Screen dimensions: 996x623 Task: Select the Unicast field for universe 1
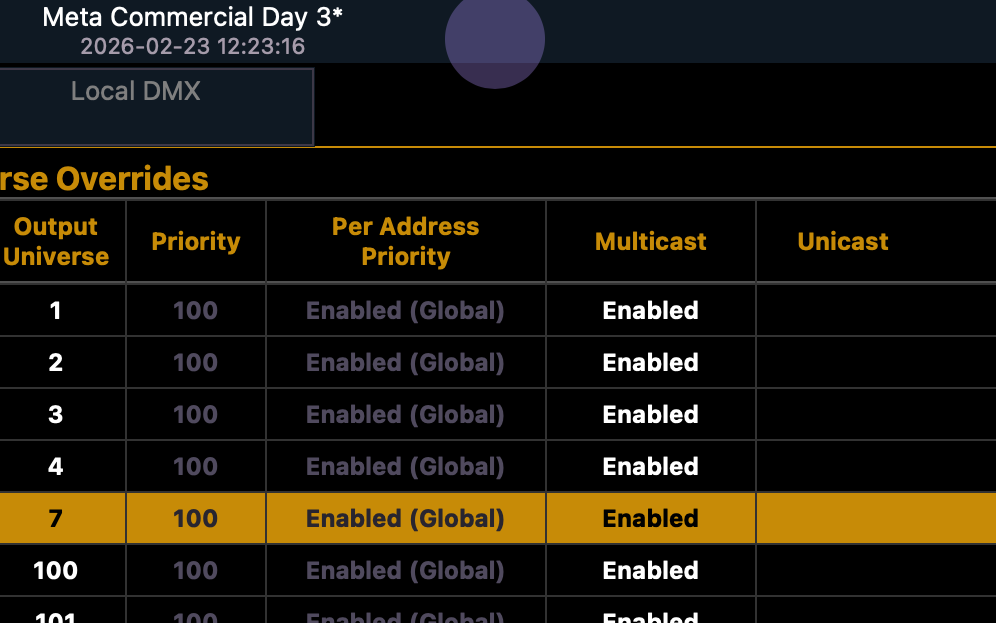point(875,311)
